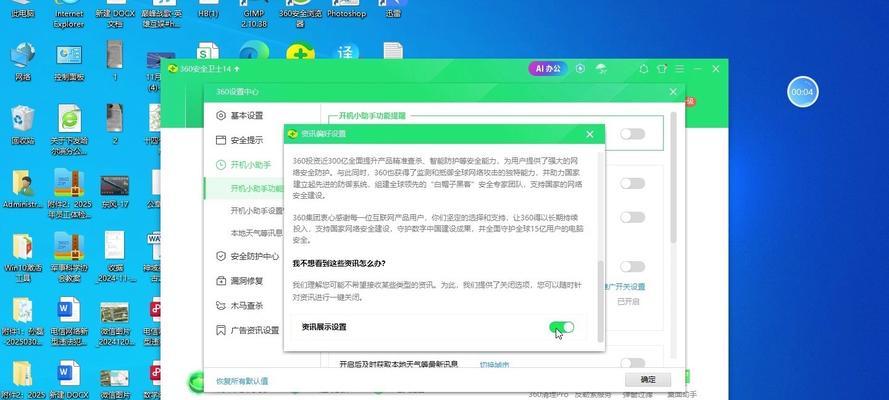Turn off the 资讯展示设置 switch
The width and height of the screenshot is (889, 400).
pos(561,327)
